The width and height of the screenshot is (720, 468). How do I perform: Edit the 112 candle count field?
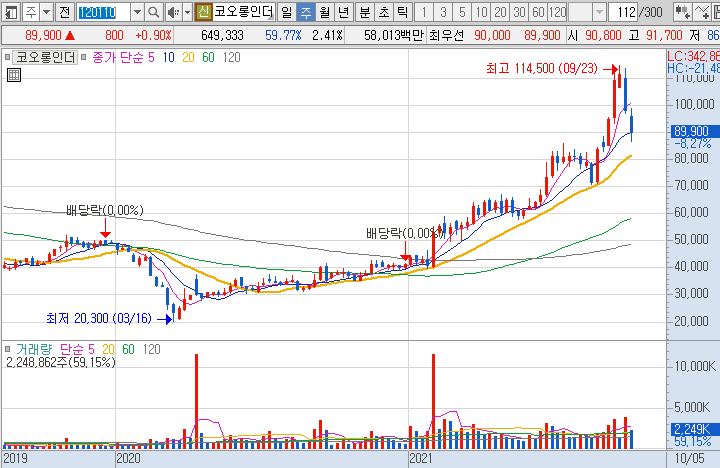pos(623,12)
